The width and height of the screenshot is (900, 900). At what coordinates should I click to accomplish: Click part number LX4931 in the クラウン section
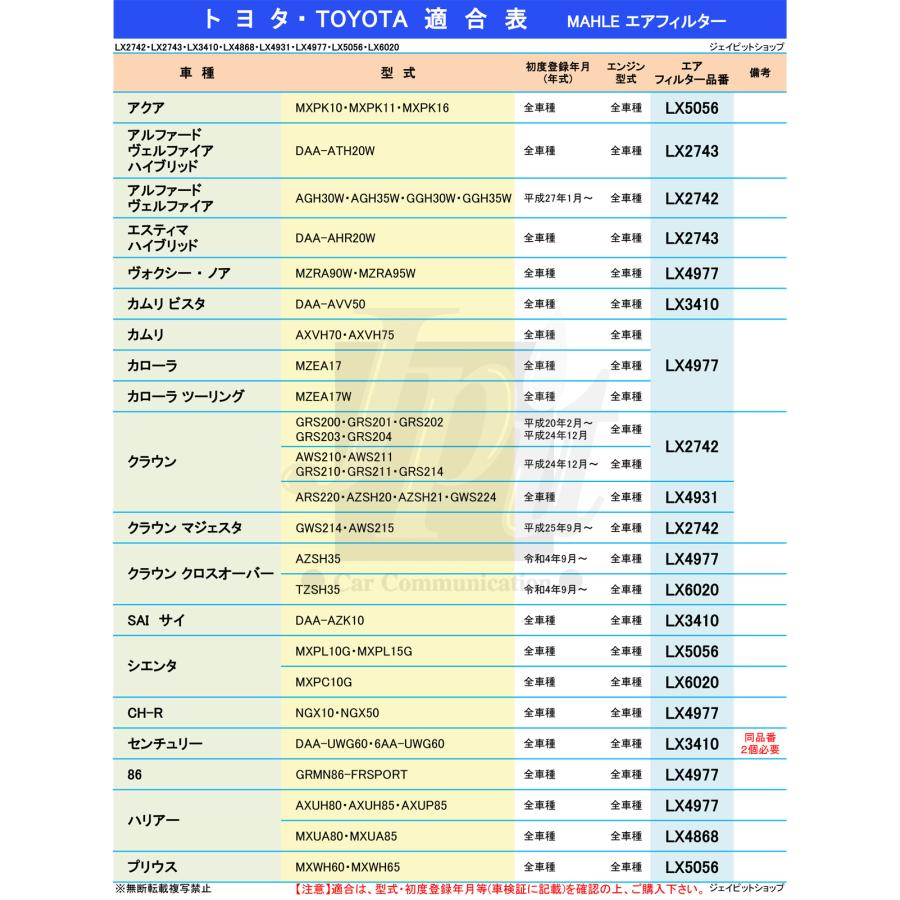(692, 497)
